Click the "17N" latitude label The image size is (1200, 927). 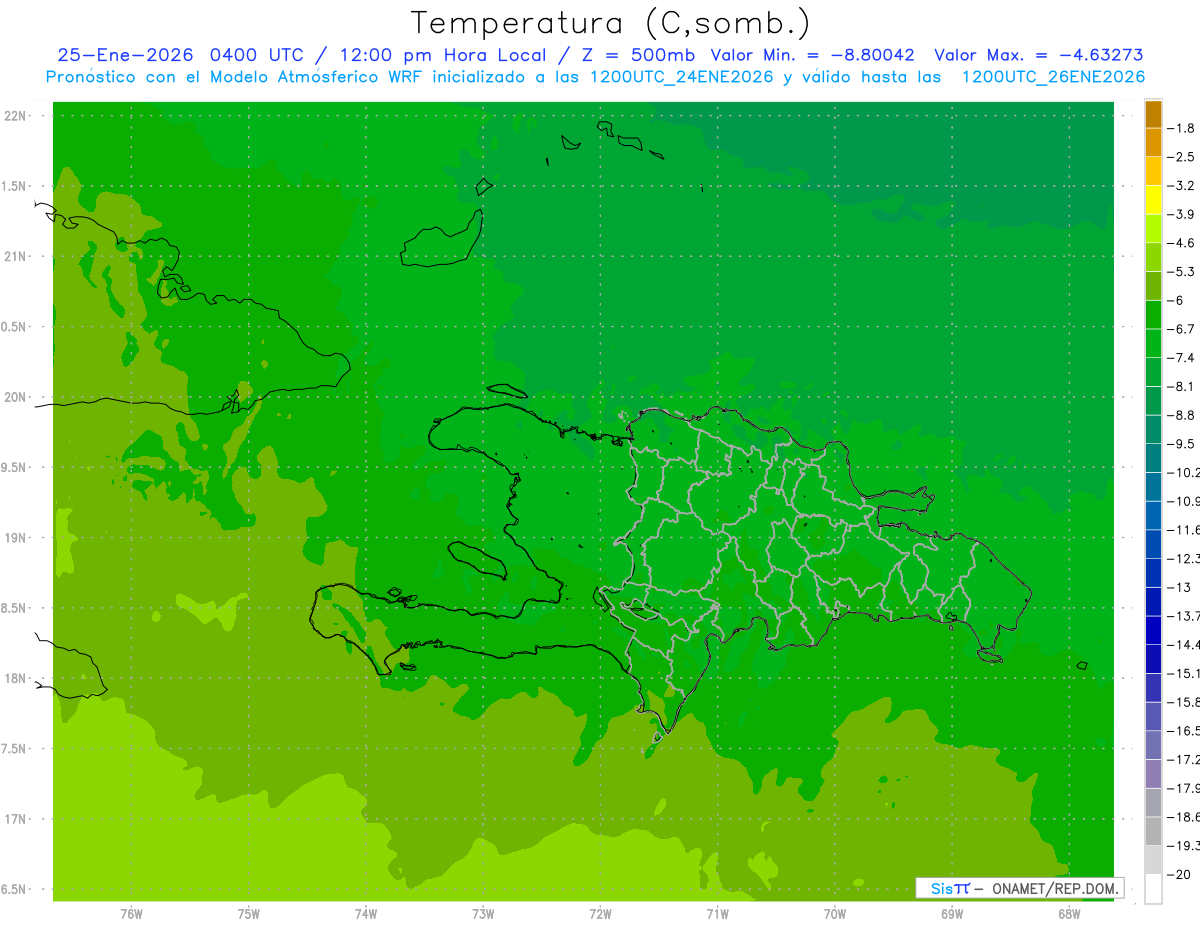16,819
